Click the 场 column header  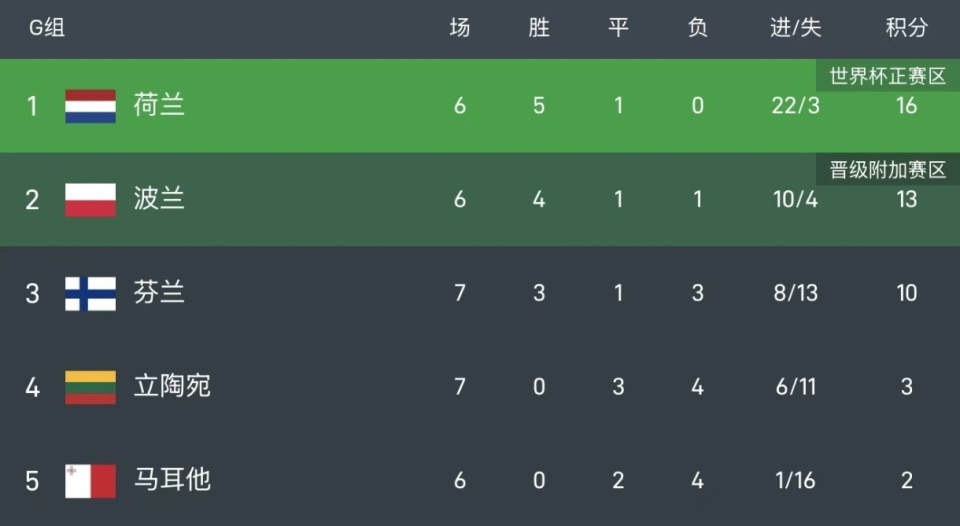pos(460,28)
